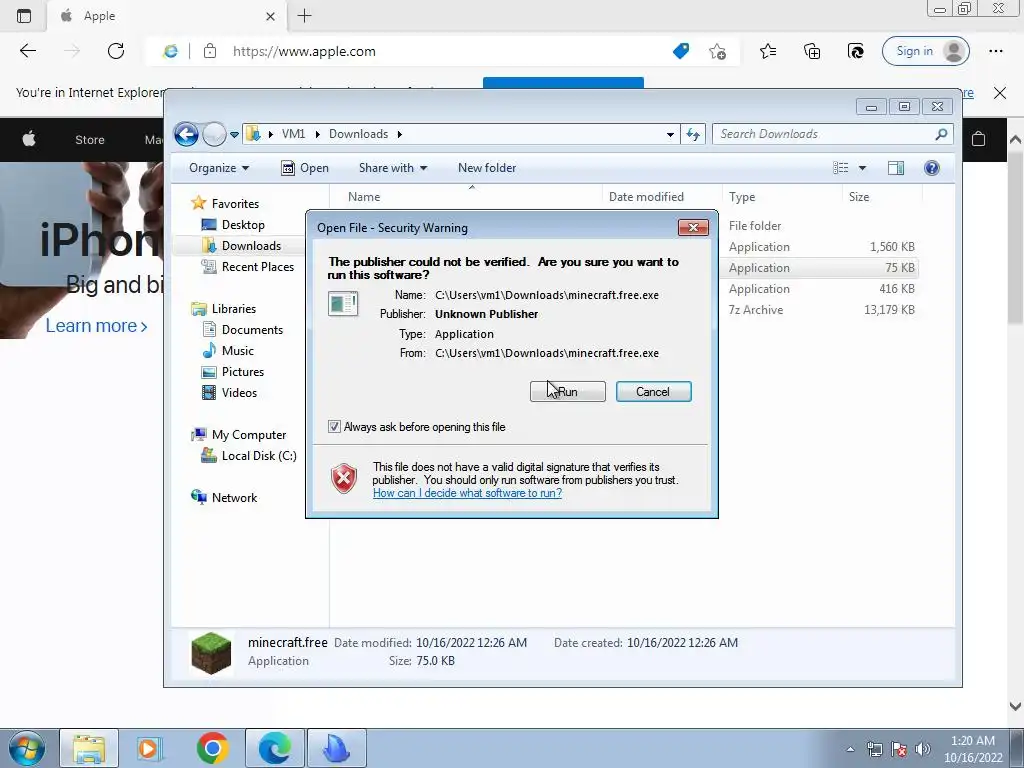Open the Share with menu
1024x768 pixels.
392,168
